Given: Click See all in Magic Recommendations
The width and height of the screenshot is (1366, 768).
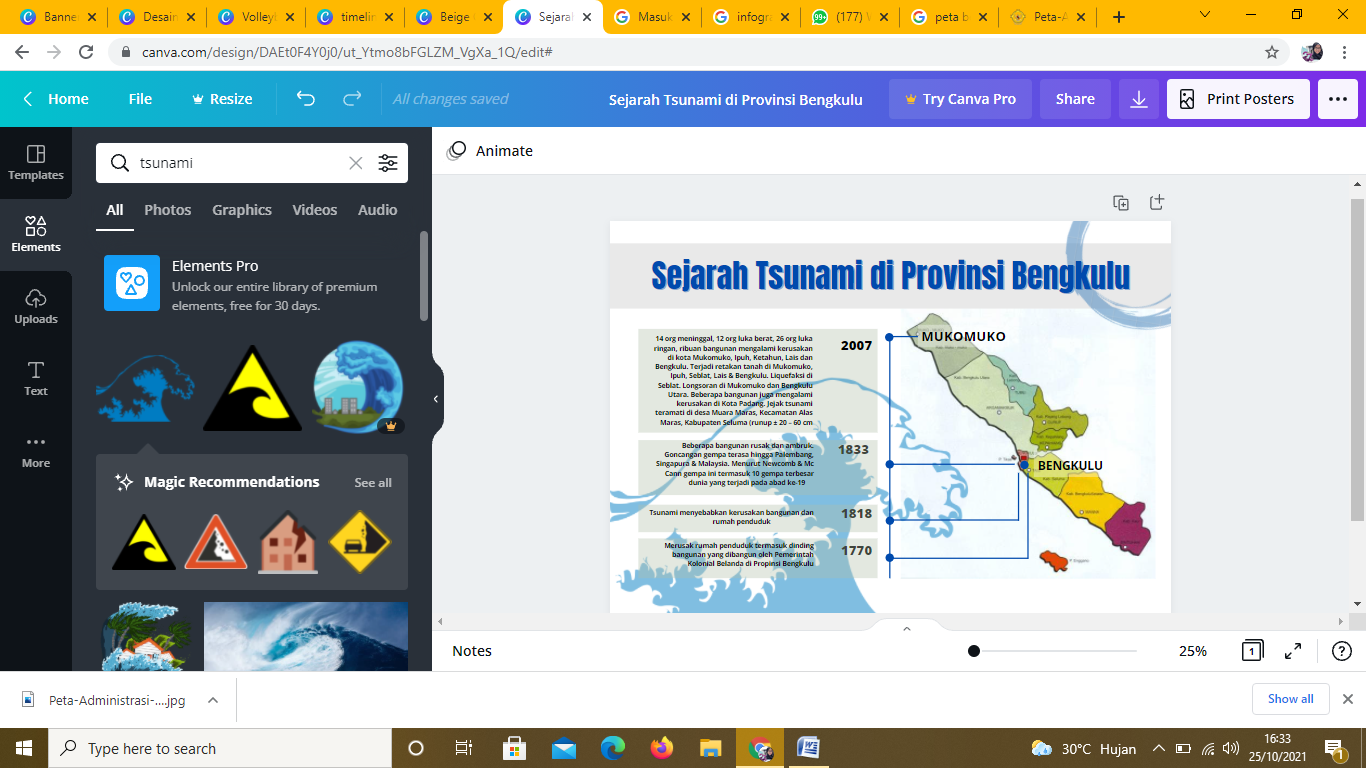Looking at the screenshot, I should (372, 483).
